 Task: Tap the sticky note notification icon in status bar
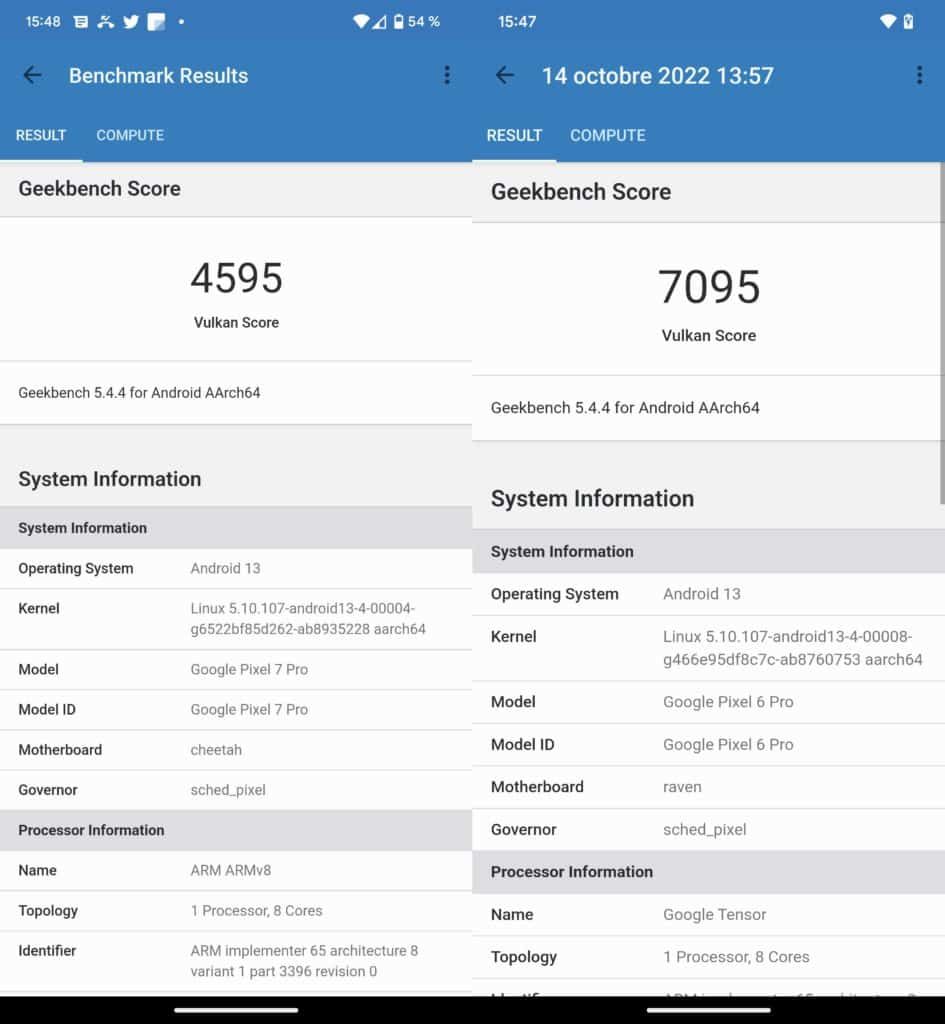click(156, 22)
